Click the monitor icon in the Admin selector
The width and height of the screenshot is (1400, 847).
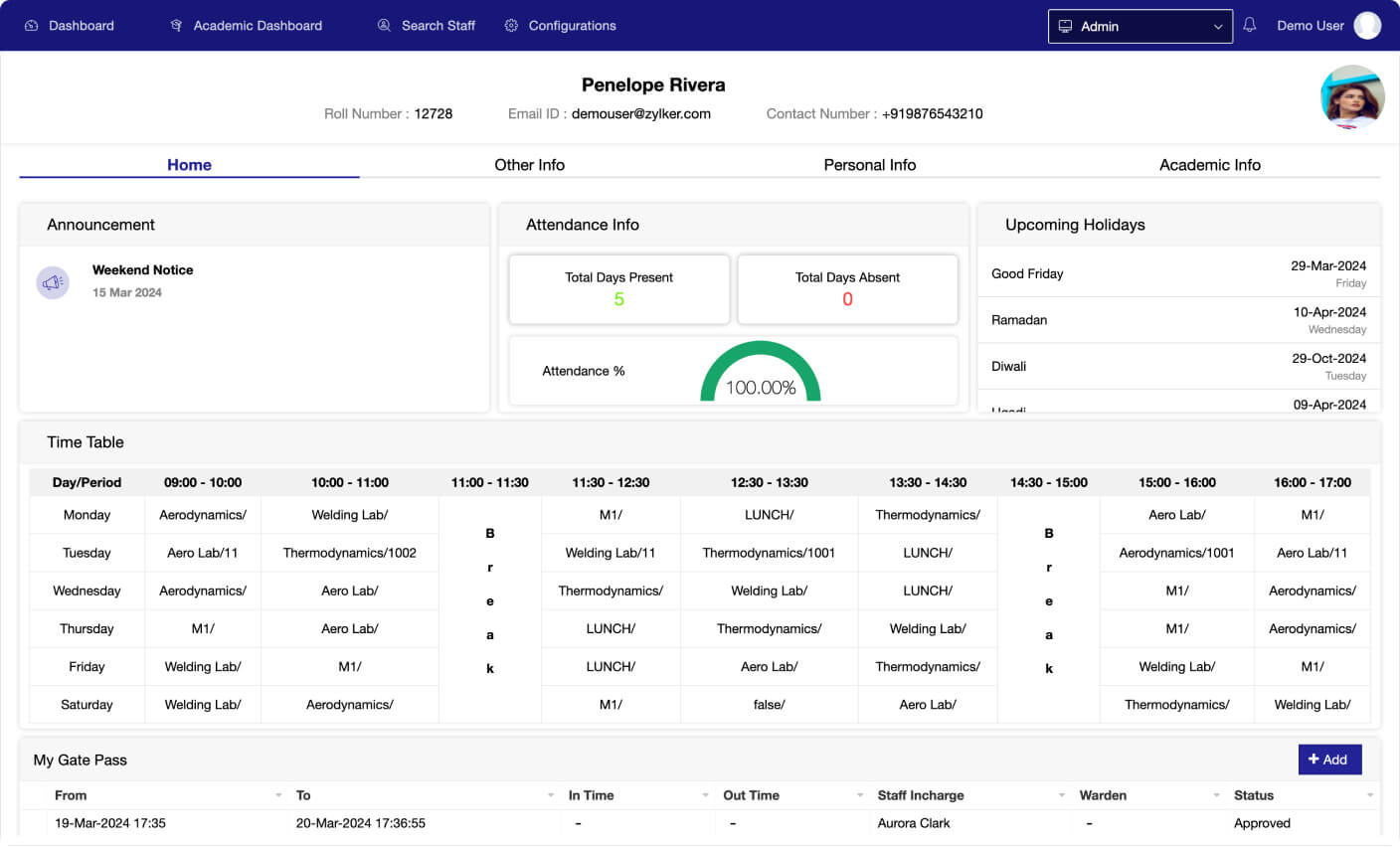coord(1065,27)
